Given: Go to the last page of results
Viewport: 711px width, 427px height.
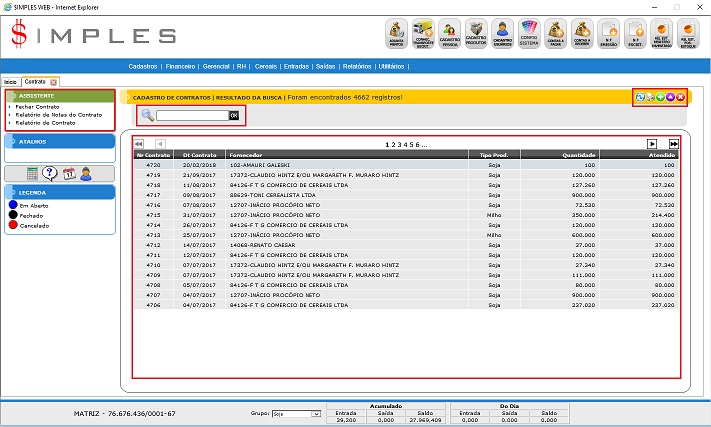Looking at the screenshot, I should (674, 145).
